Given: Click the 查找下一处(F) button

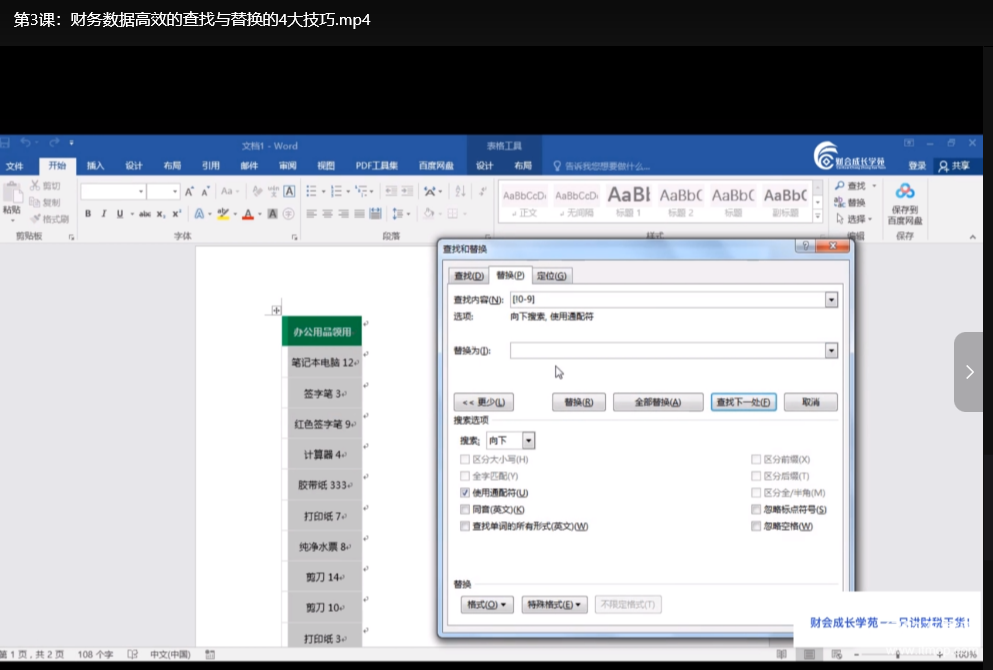Looking at the screenshot, I should (x=743, y=402).
